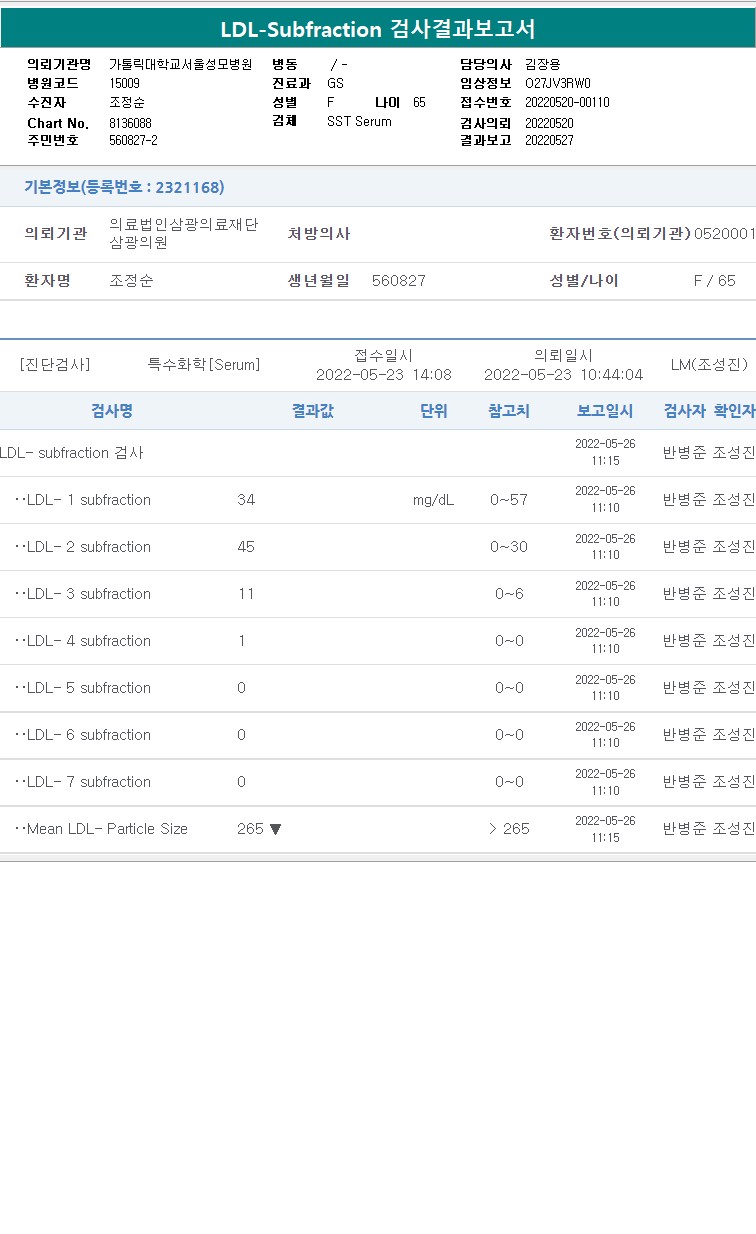The image size is (756, 1234).
Task: Choose the LDL- 4 subfraction row
Action: 88,641
